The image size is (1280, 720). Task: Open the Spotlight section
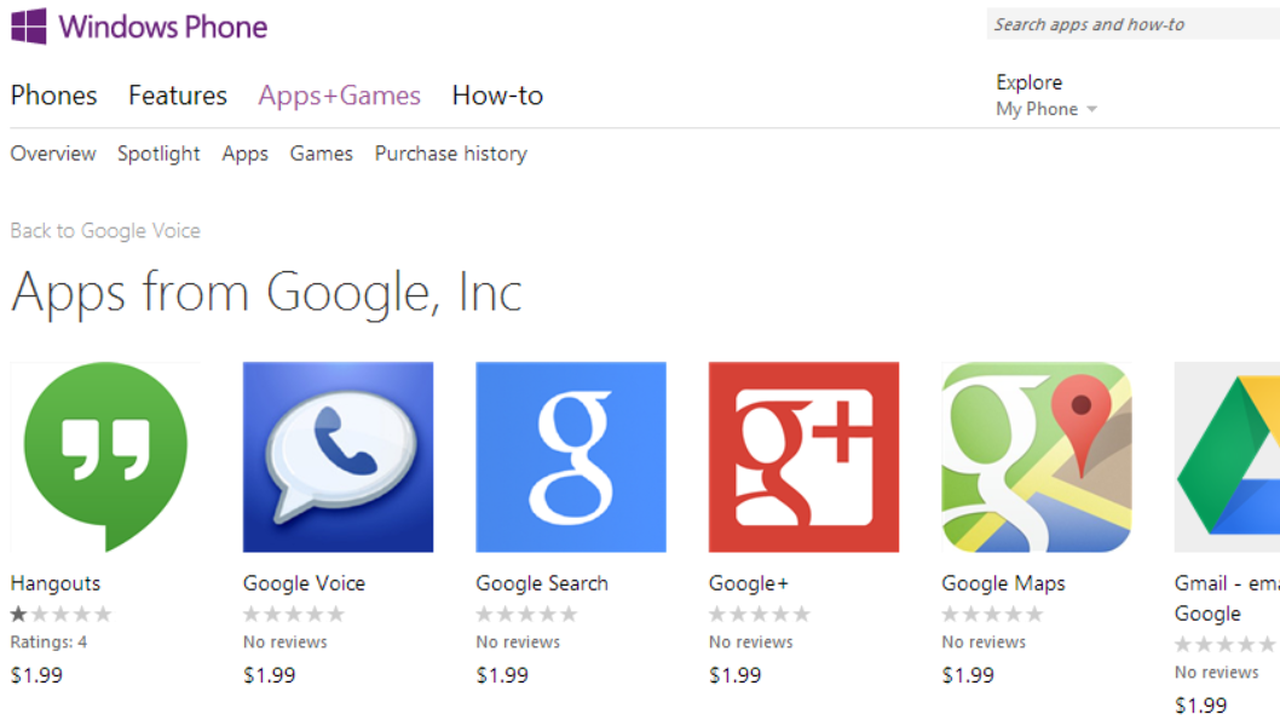[158, 153]
